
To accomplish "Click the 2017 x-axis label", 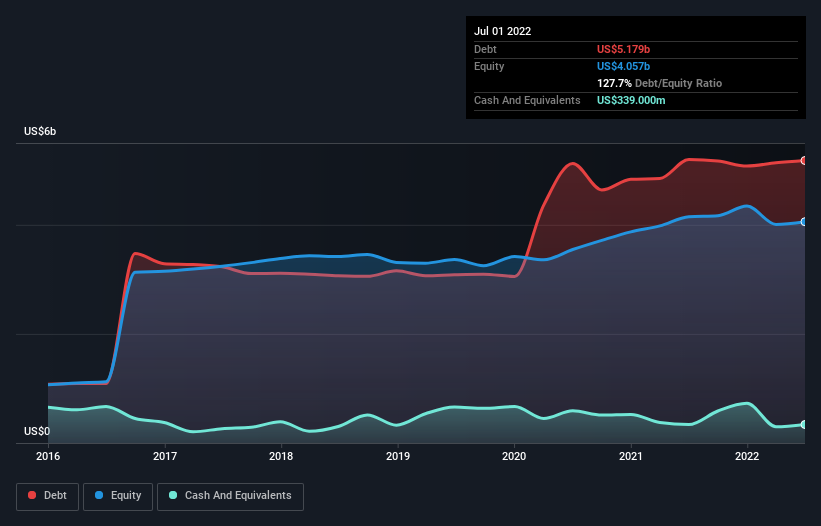I will (165, 456).
